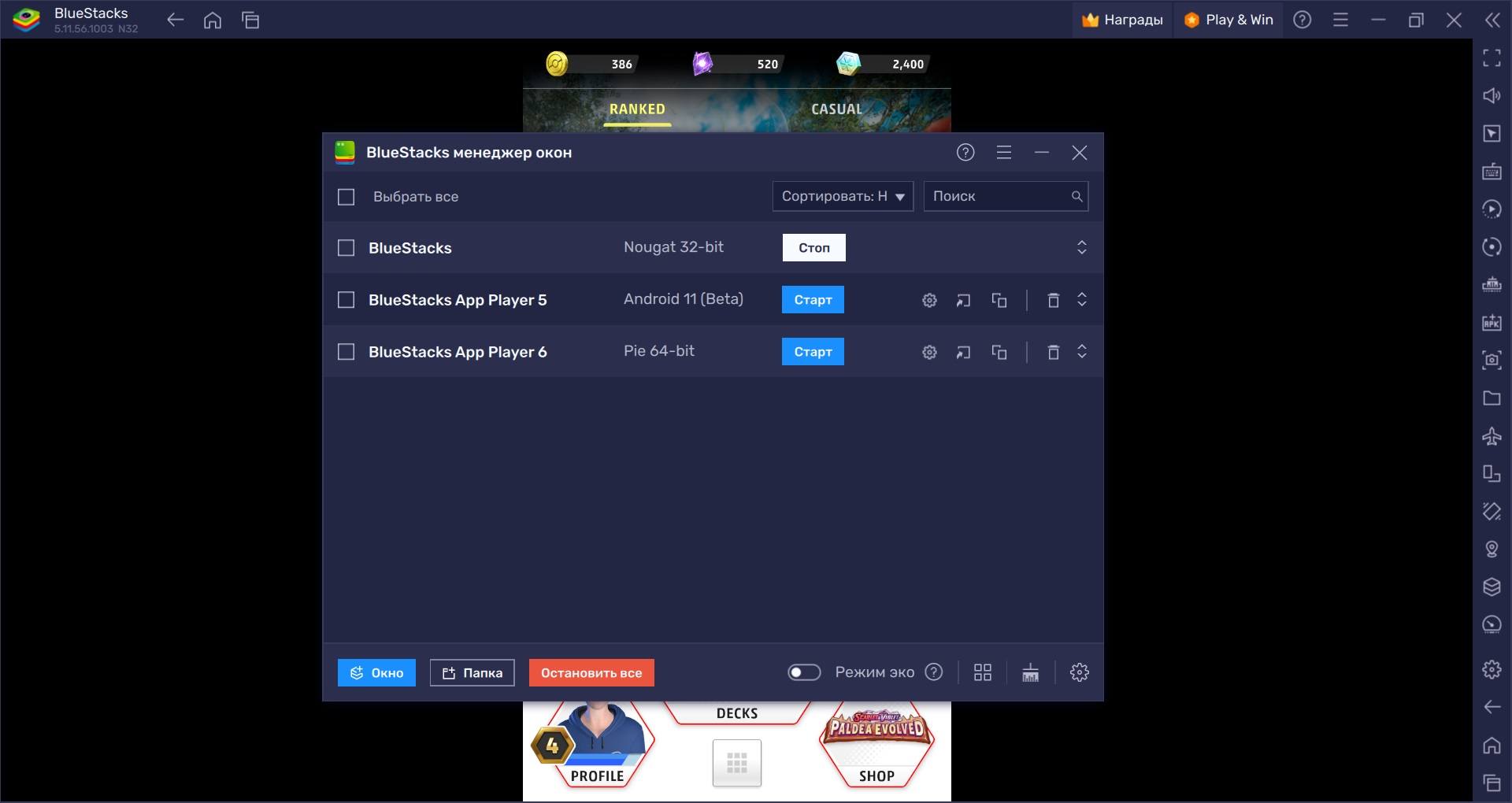Click the 'Поиск' search field

click(x=1006, y=197)
